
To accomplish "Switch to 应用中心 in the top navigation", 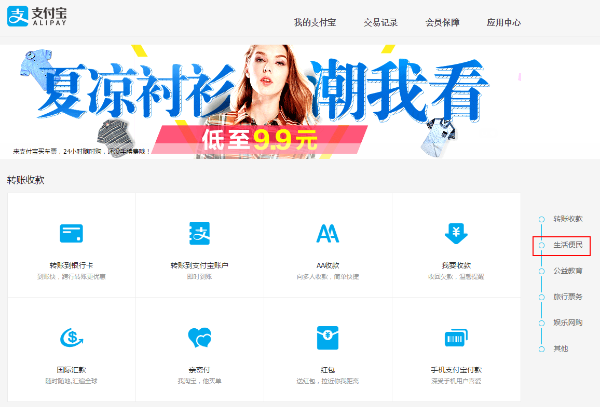I will (503, 21).
